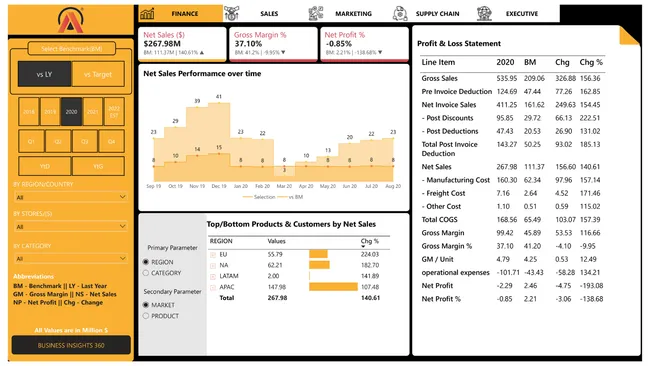Open the FINANCE tab

point(181,14)
